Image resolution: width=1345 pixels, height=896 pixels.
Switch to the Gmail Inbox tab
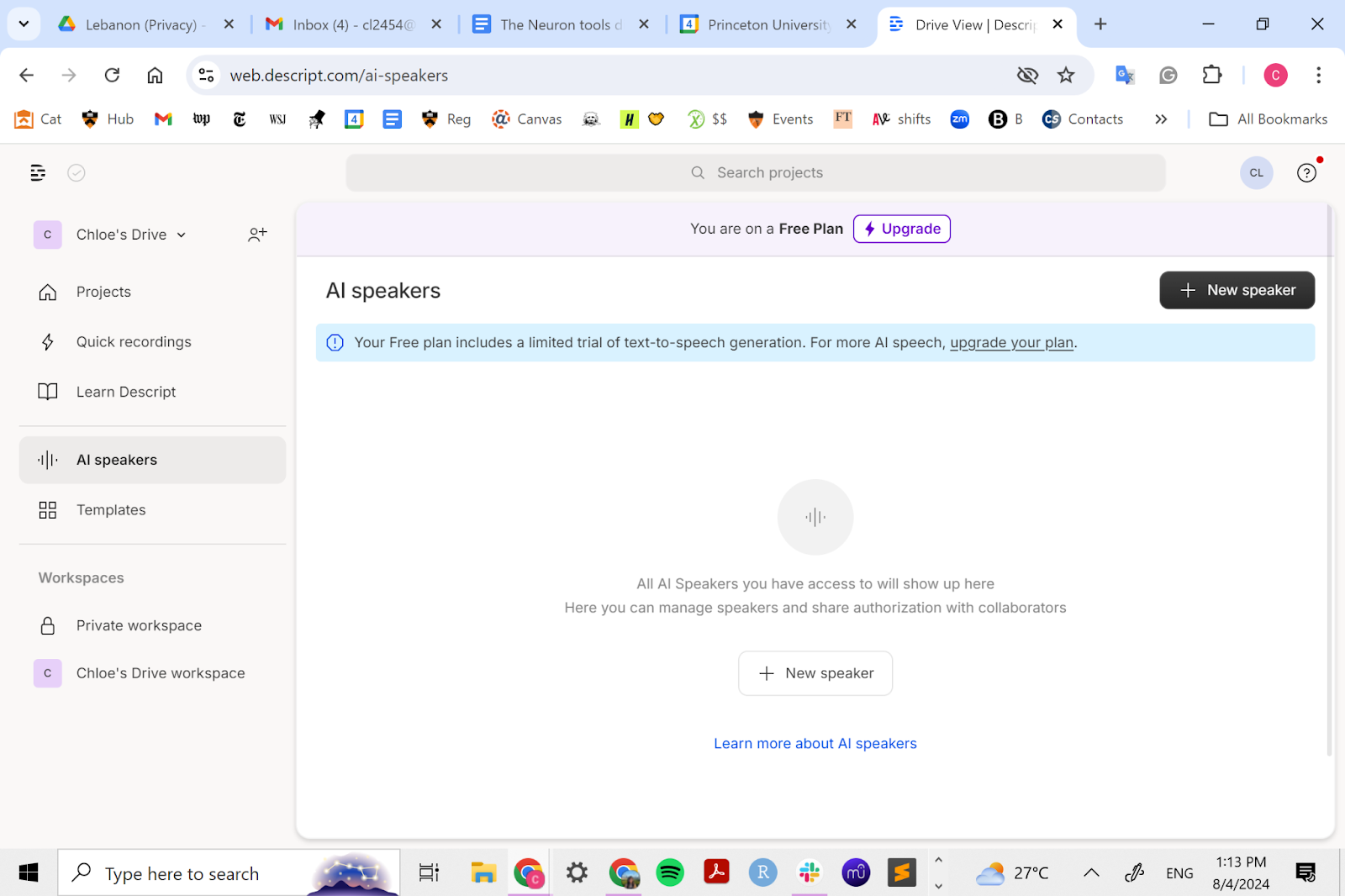click(352, 24)
